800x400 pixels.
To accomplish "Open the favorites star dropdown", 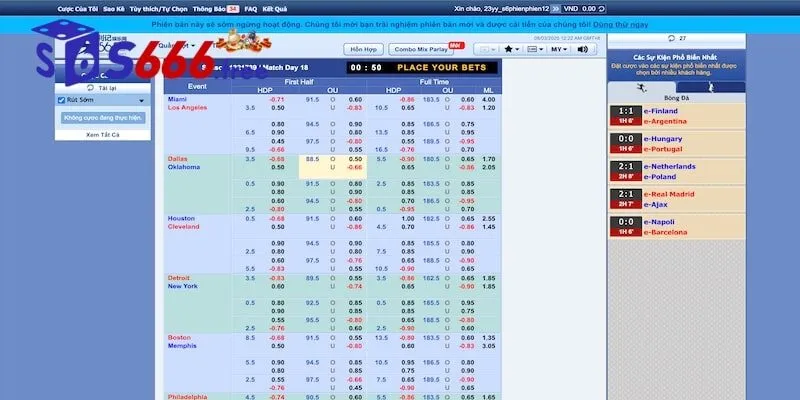I will pos(511,49).
